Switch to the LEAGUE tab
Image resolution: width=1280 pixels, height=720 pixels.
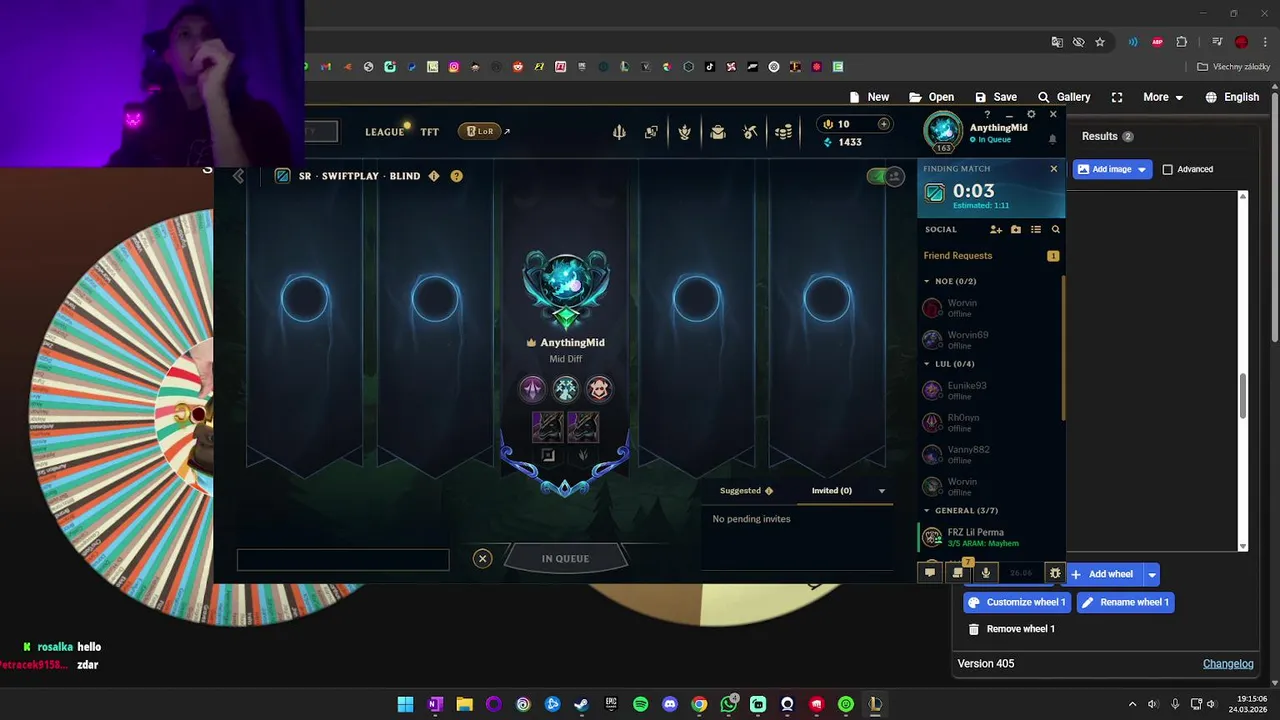coord(385,132)
